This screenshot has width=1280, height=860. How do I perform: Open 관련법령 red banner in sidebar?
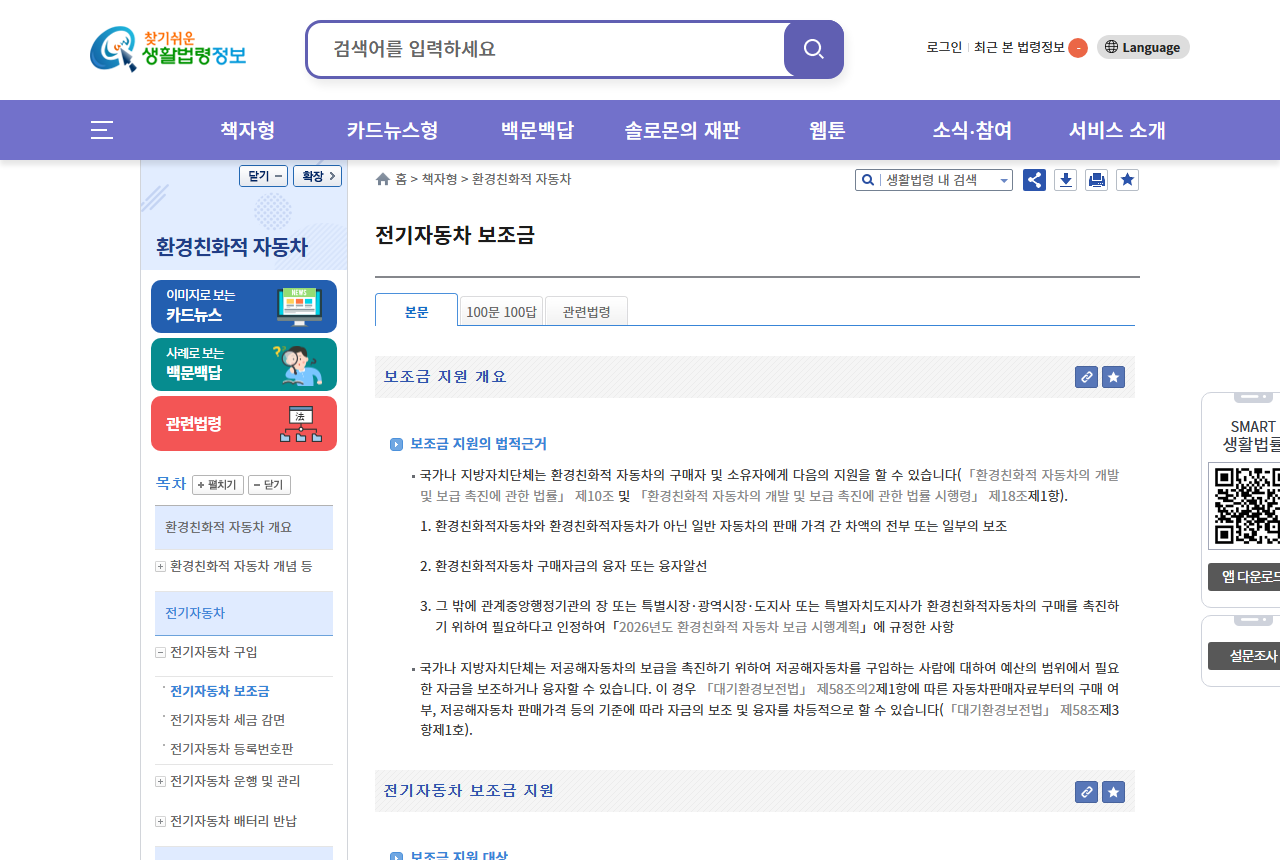[244, 423]
